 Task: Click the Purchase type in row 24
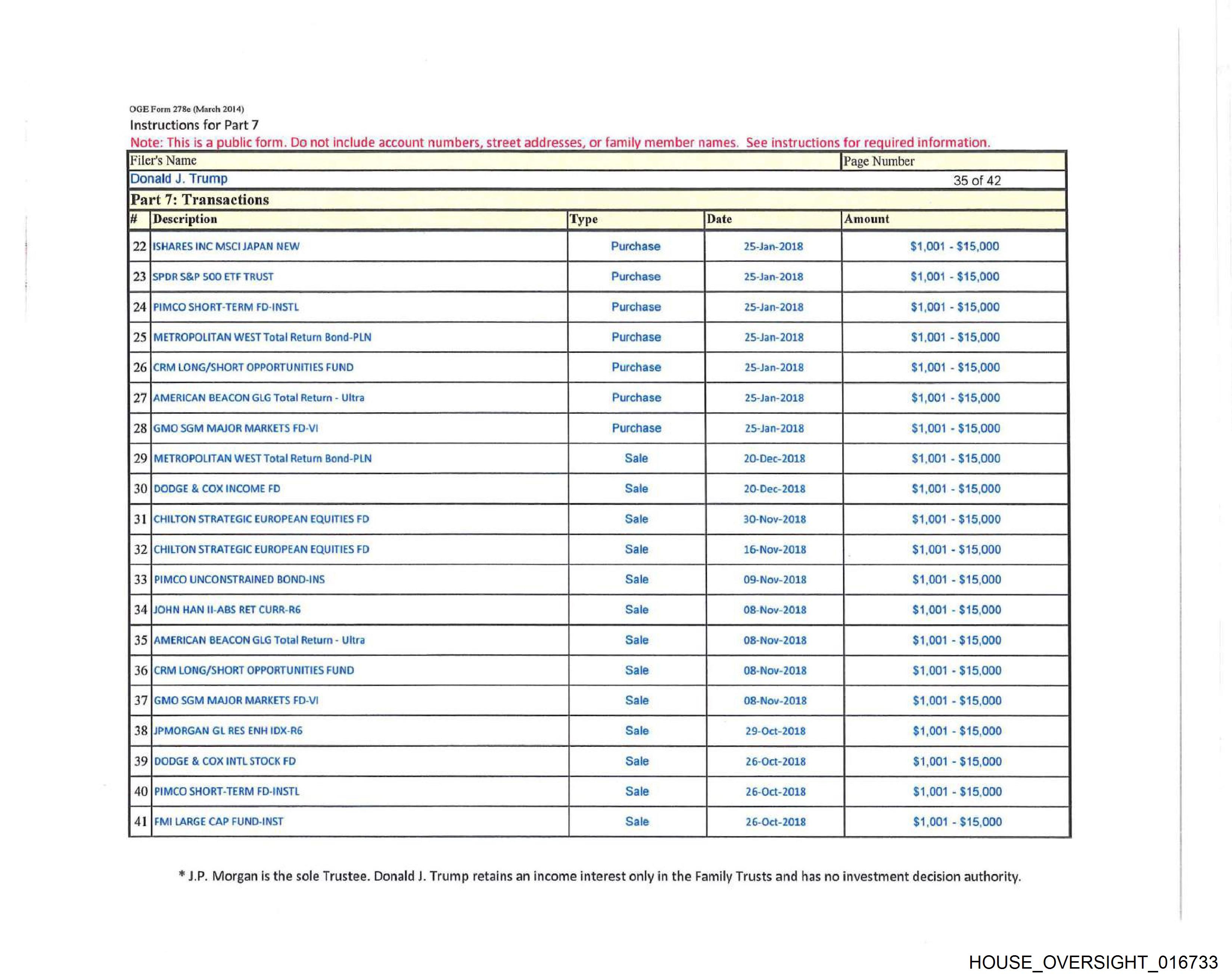pos(635,307)
